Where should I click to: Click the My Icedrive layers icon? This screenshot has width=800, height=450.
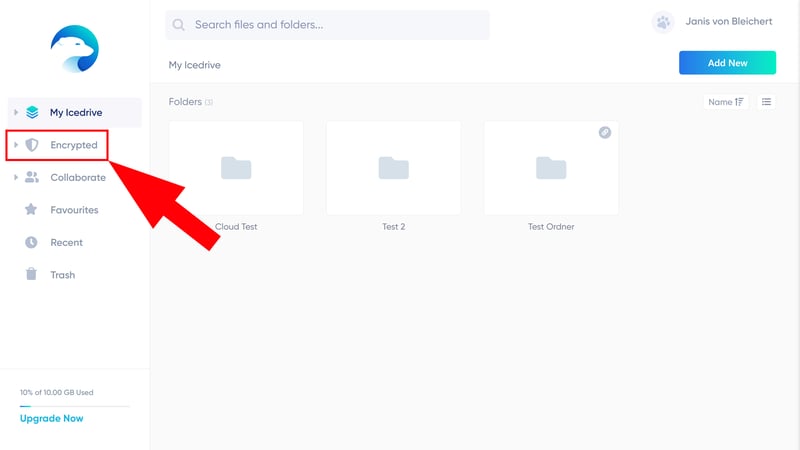(x=32, y=112)
